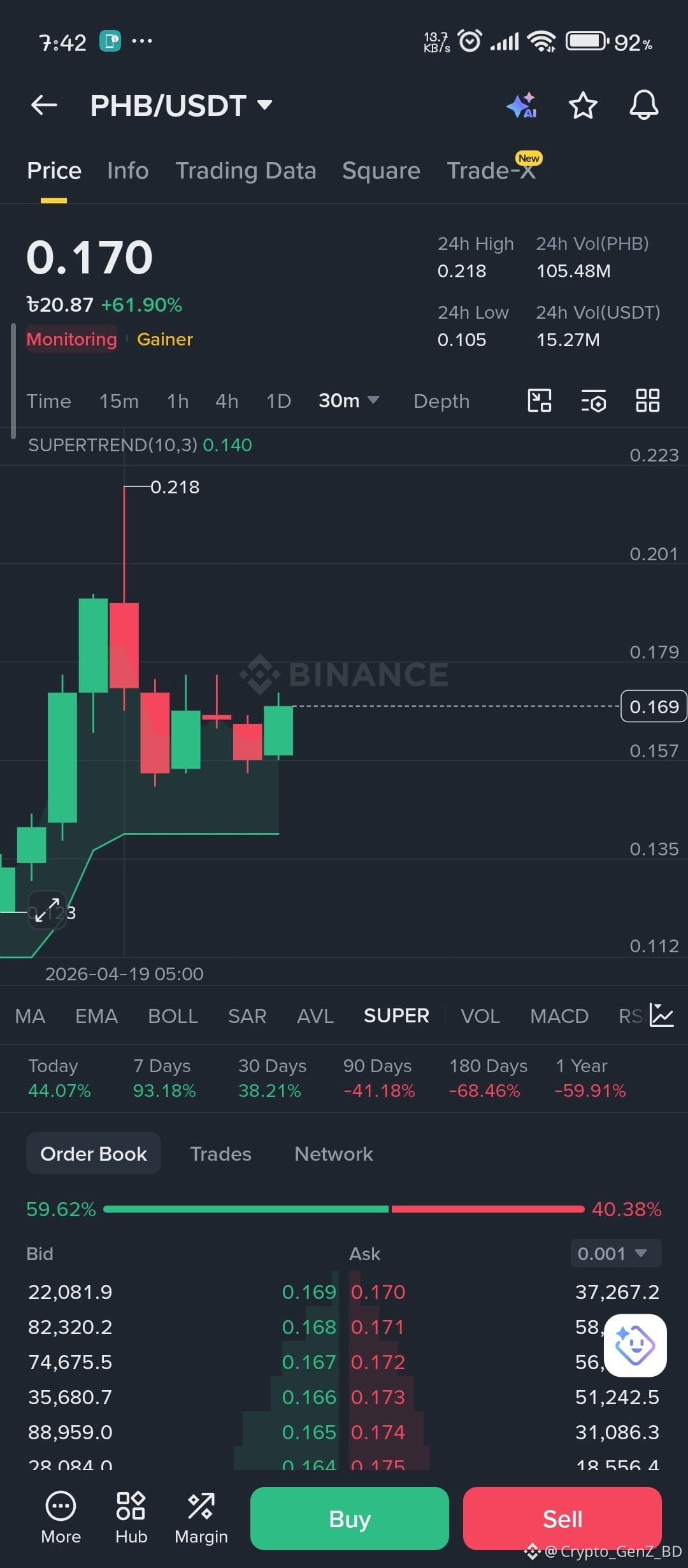Tap the red Sell button
Image resolution: width=688 pixels, height=1568 pixels.
(563, 1519)
